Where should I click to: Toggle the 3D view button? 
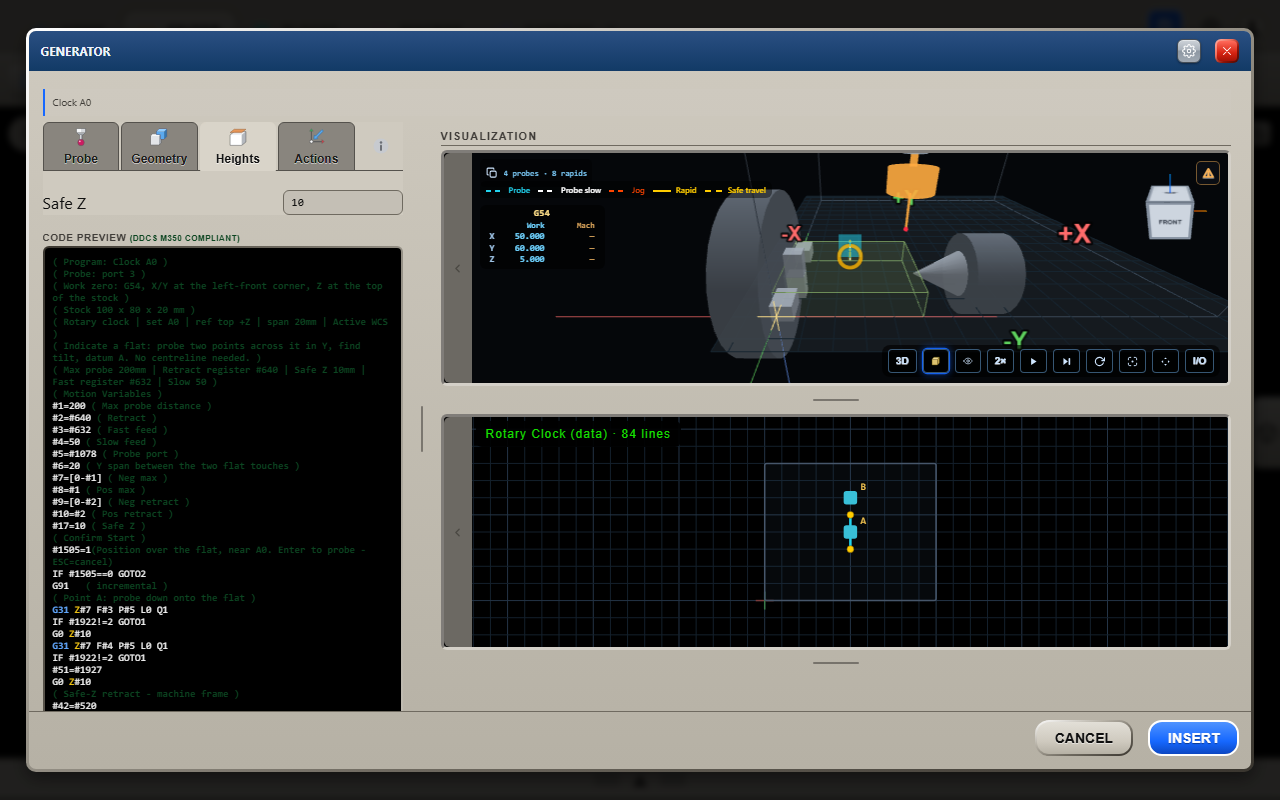point(902,361)
